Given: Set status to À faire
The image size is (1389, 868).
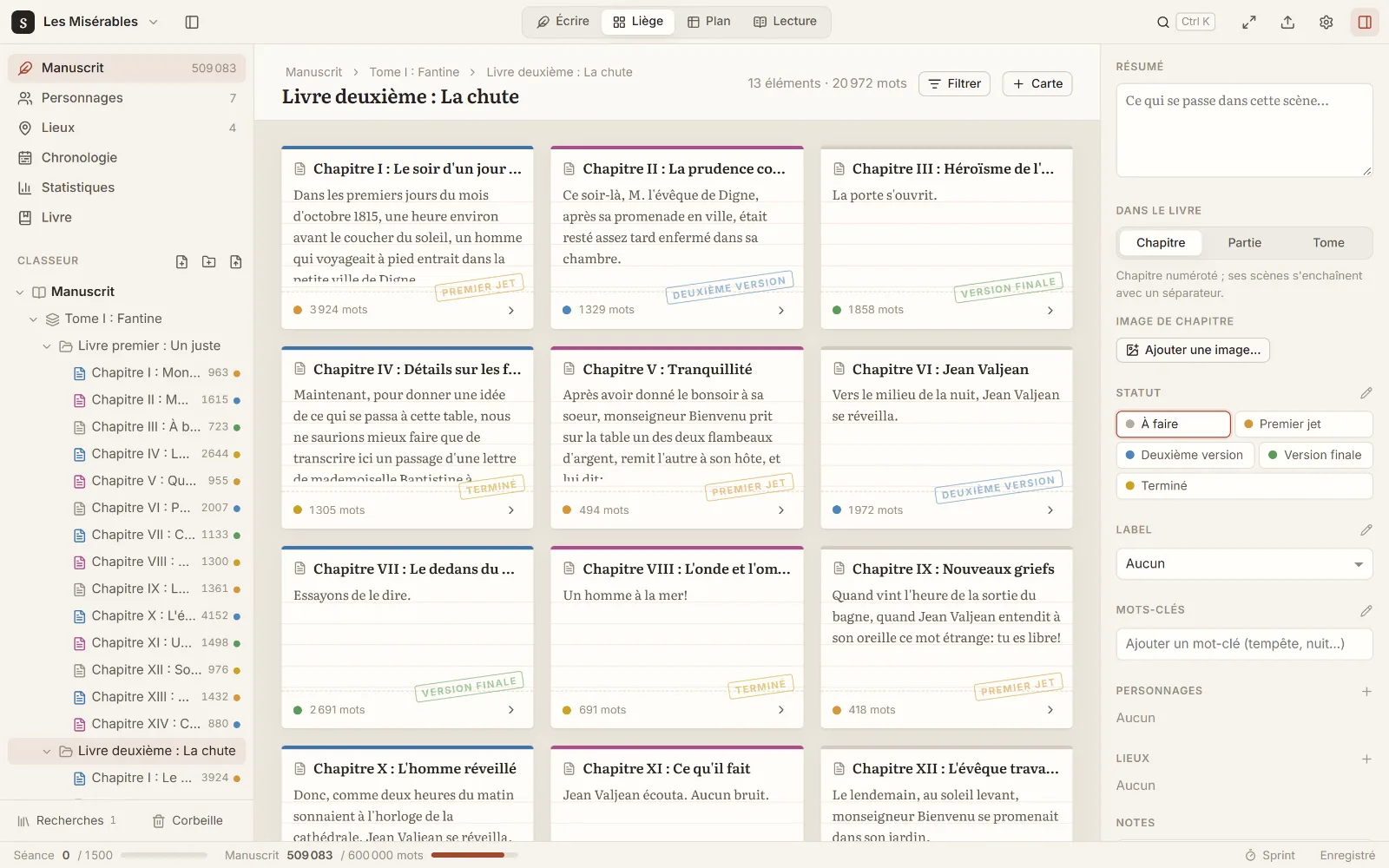Looking at the screenshot, I should (x=1173, y=424).
